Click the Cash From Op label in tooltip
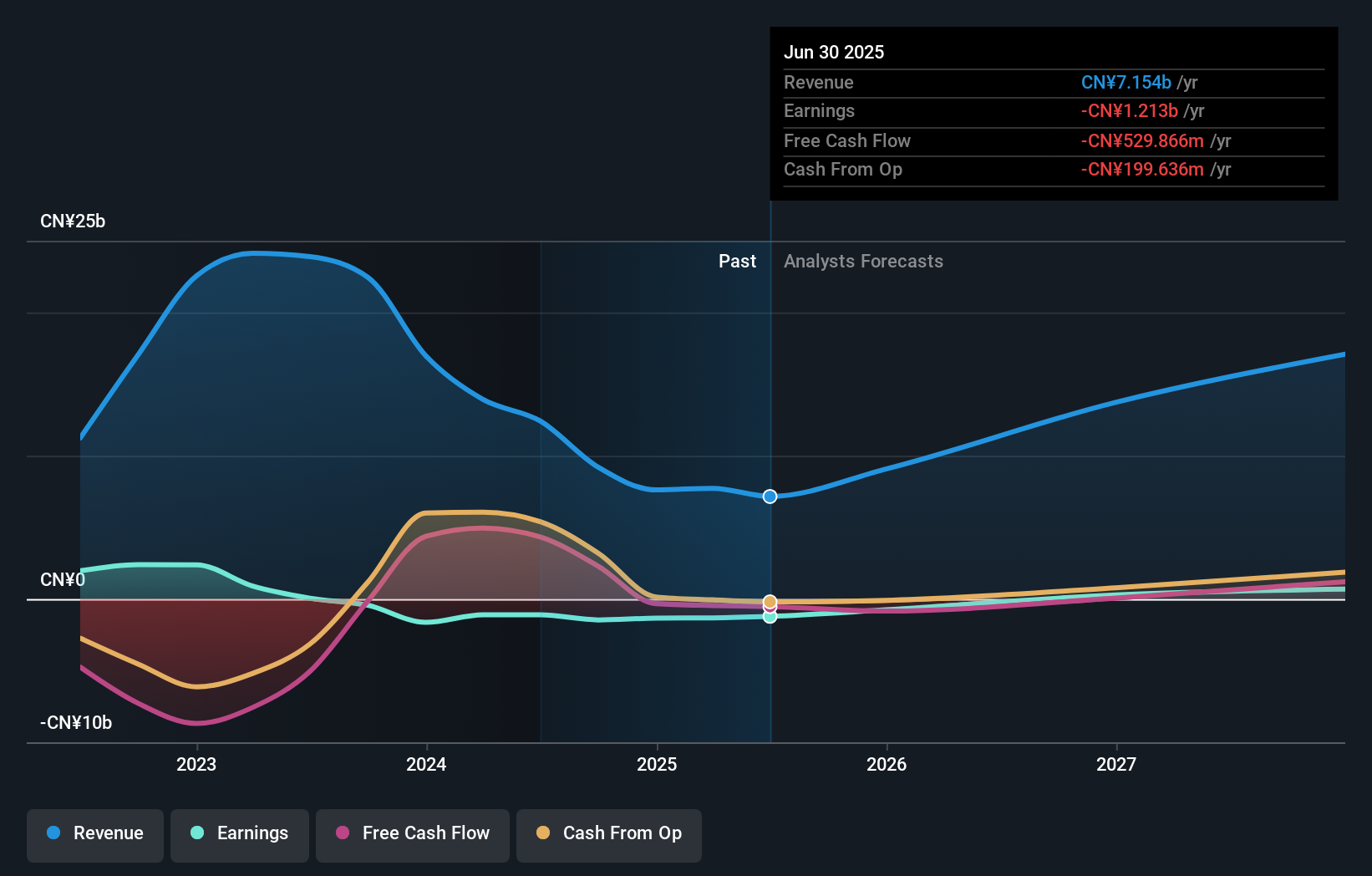 tap(843, 170)
